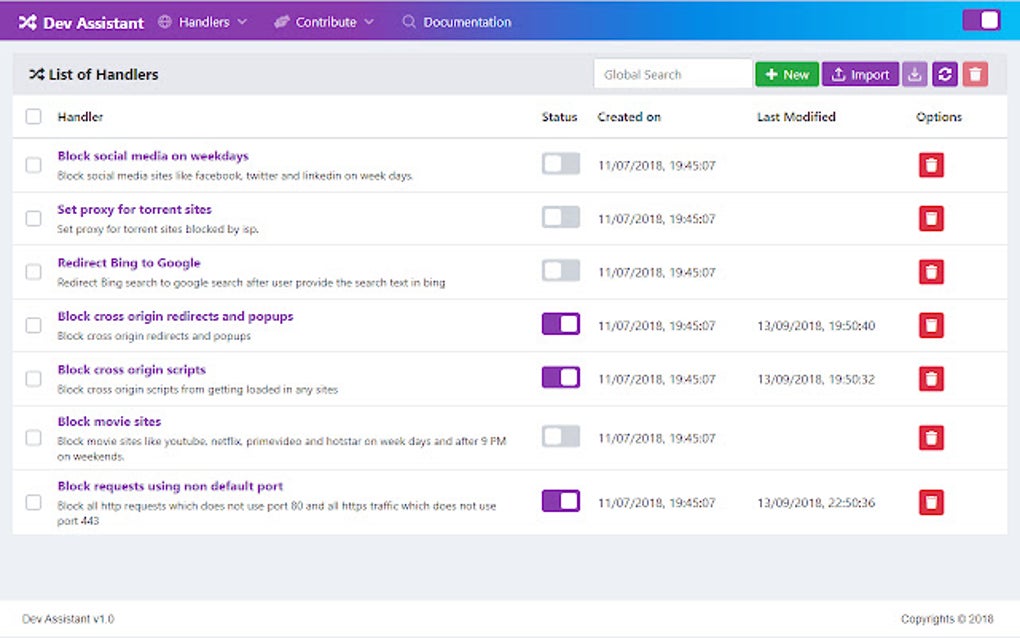Open the Redirect Bing to Google link

(129, 263)
